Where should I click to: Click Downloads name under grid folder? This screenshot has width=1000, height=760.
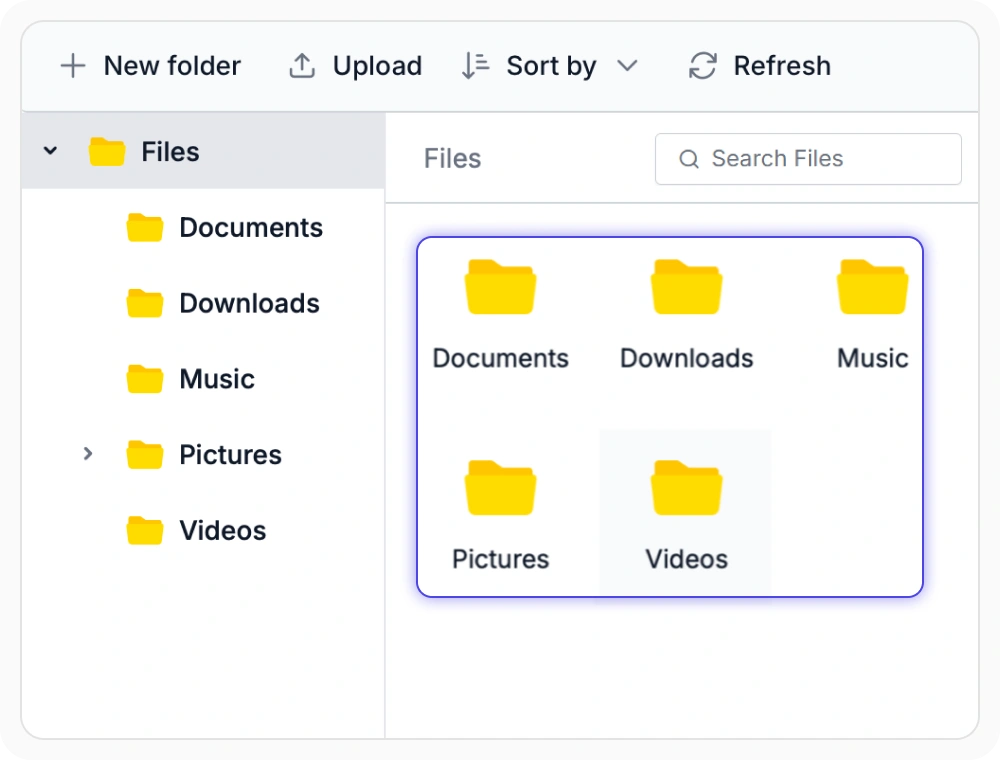687,358
